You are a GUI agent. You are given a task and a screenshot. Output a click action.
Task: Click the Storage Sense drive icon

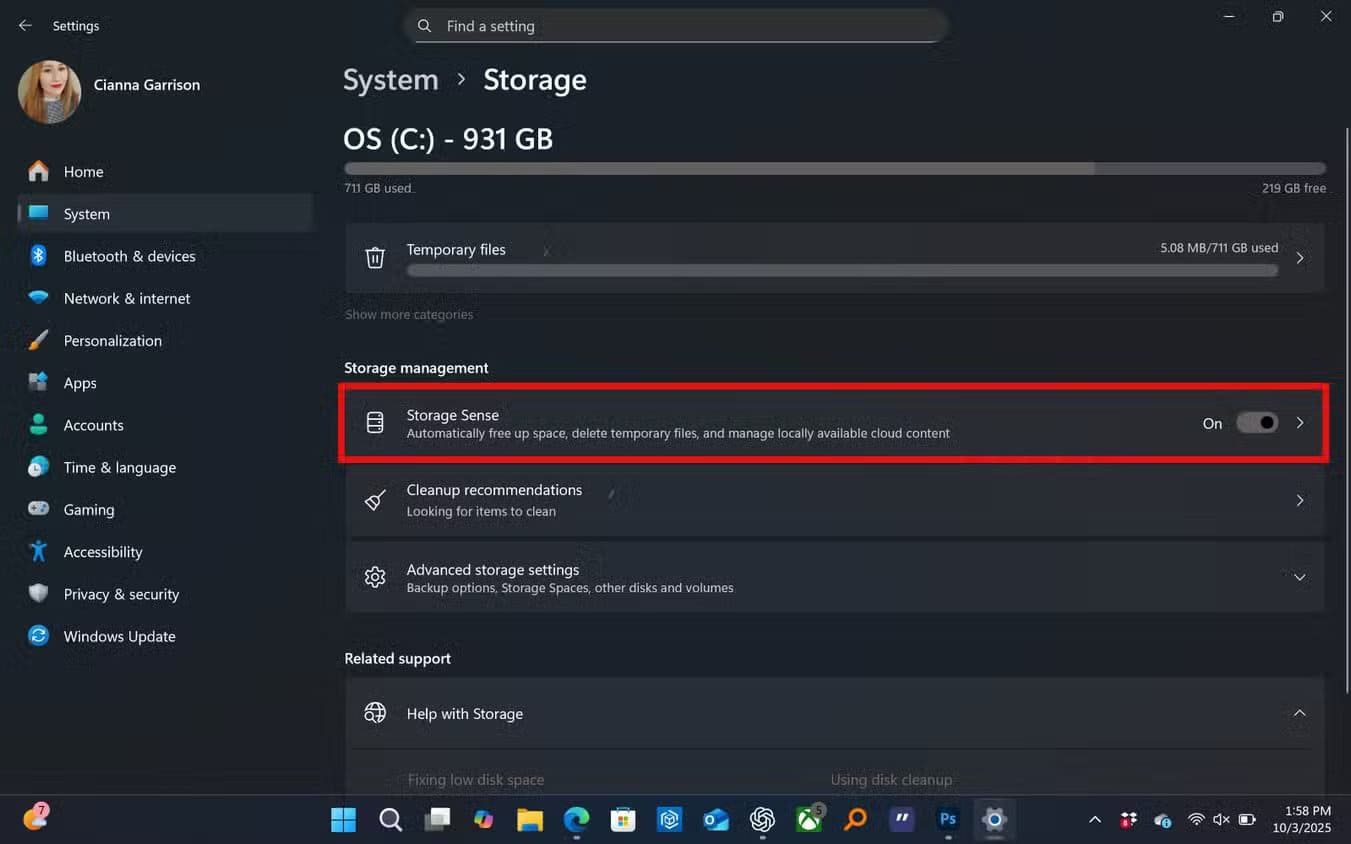pos(375,423)
